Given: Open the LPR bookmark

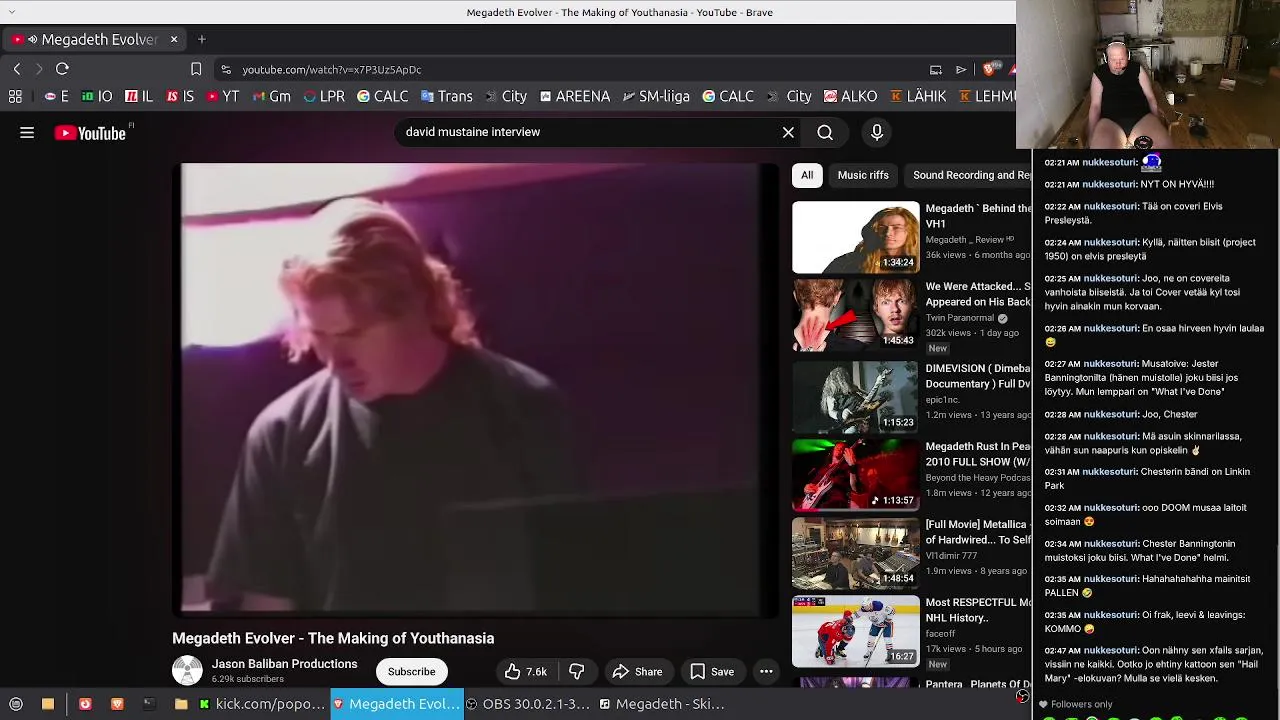Looking at the screenshot, I should 324,96.
